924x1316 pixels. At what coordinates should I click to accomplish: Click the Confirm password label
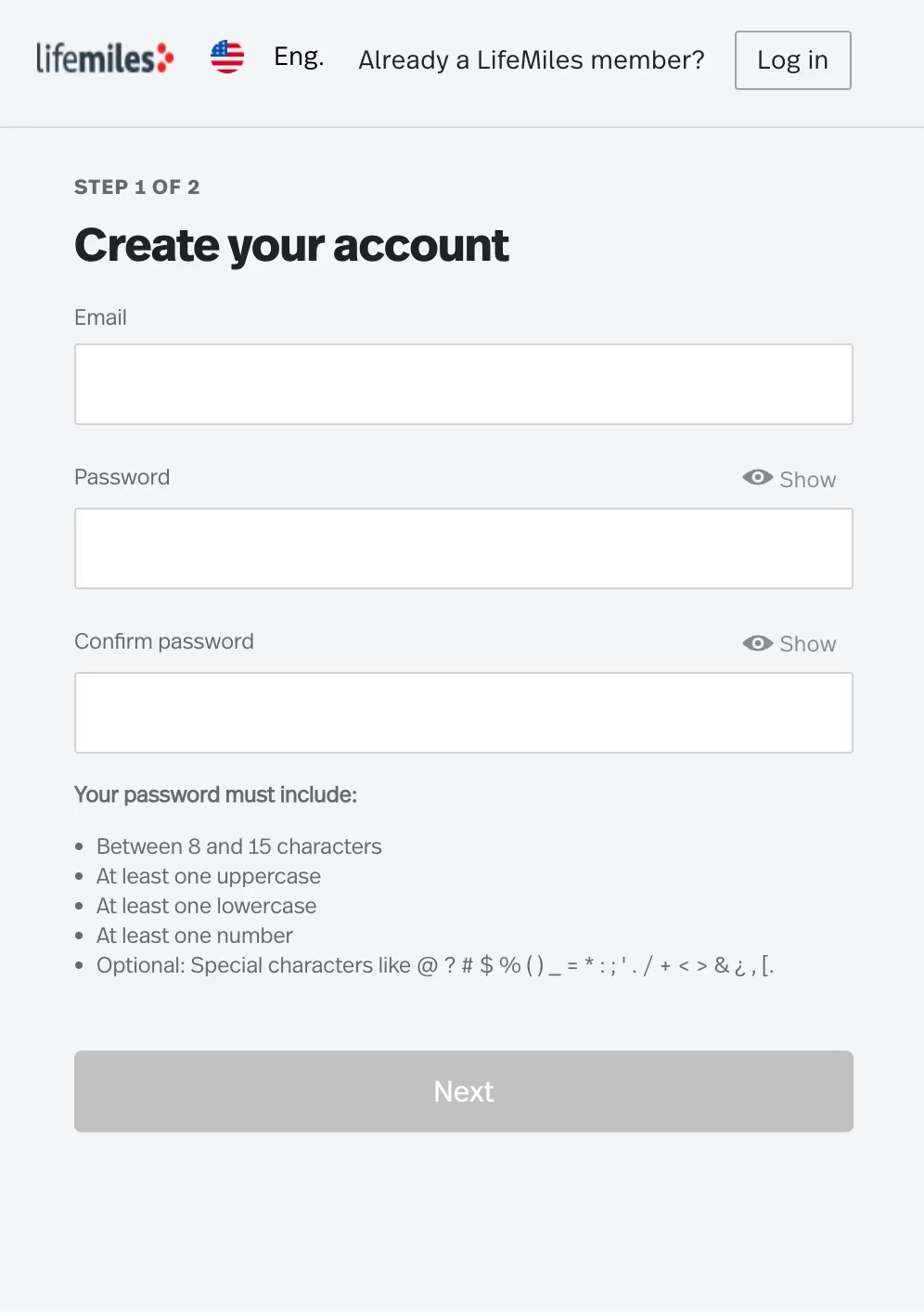click(x=164, y=641)
